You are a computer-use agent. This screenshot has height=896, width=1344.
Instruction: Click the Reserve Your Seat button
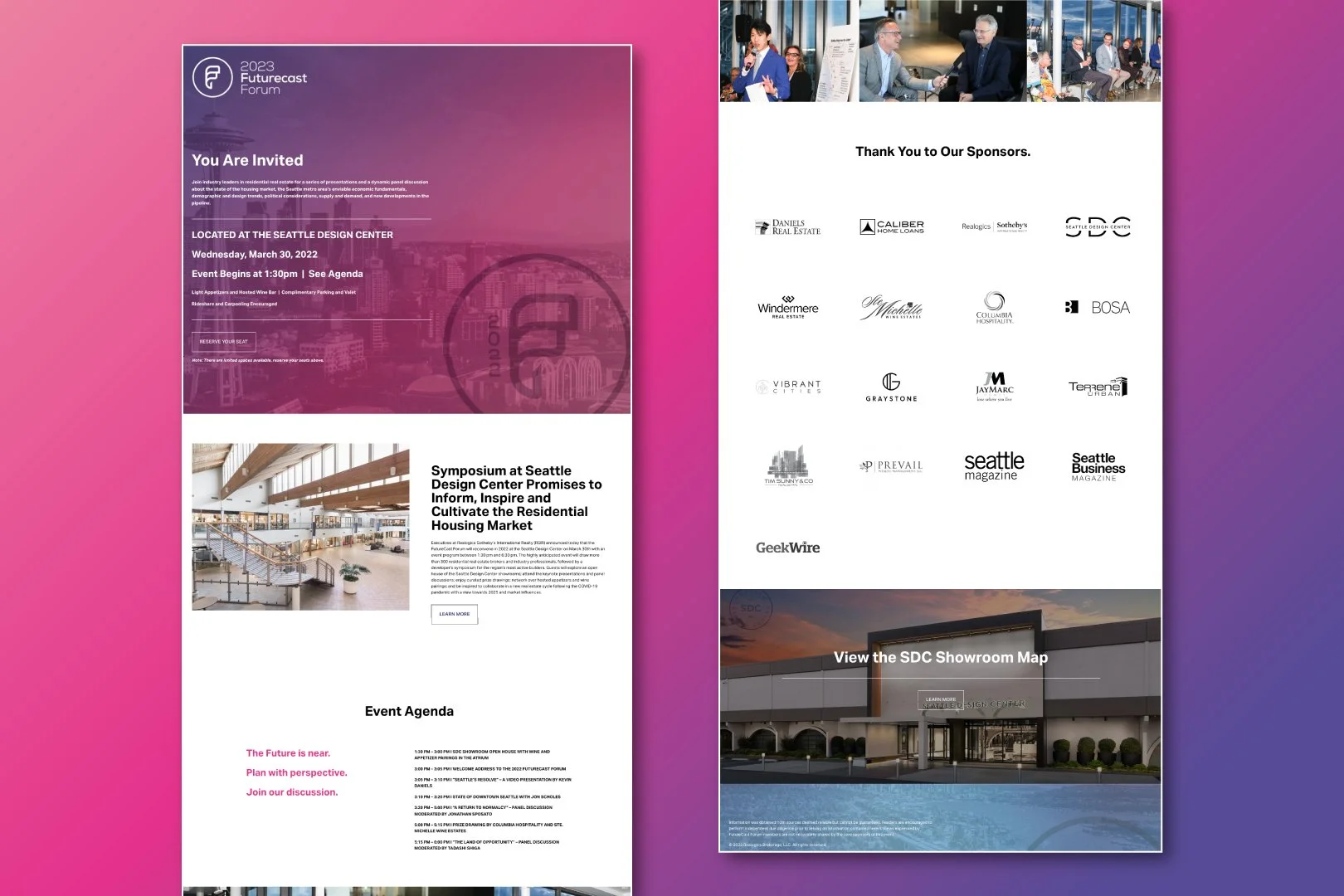point(224,342)
